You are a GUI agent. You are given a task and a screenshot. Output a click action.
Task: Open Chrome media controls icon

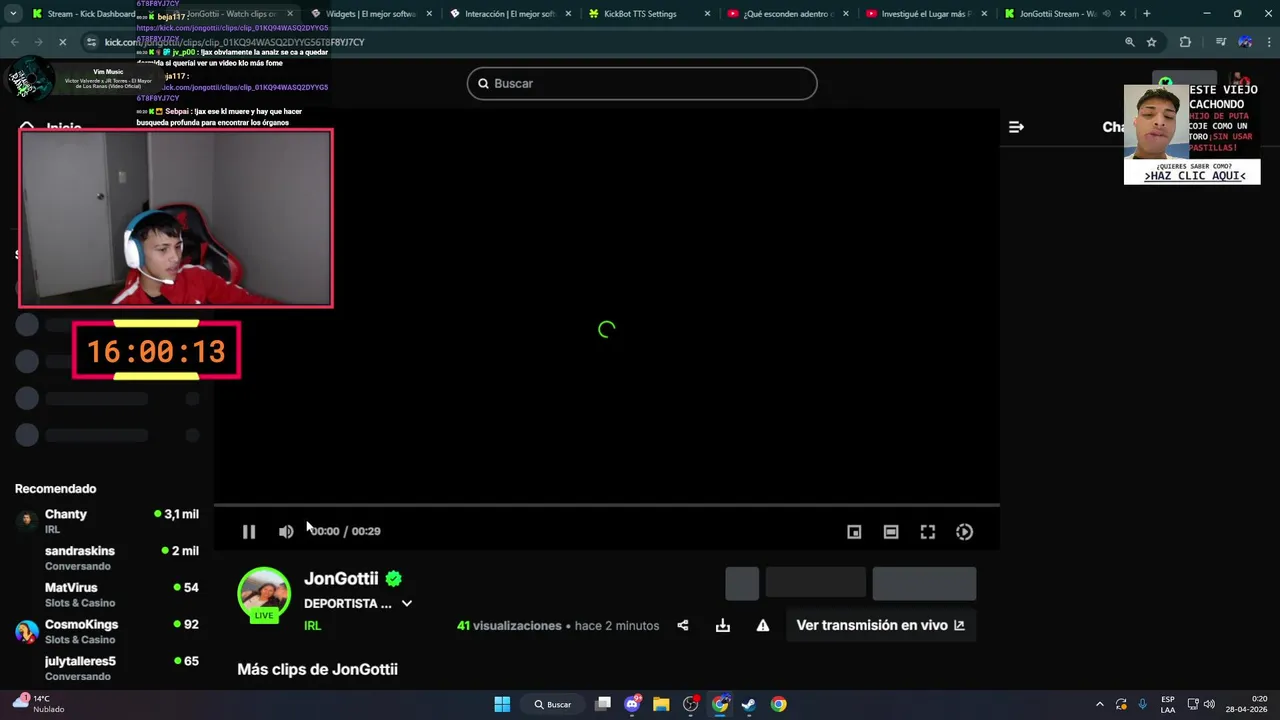coord(1221,42)
